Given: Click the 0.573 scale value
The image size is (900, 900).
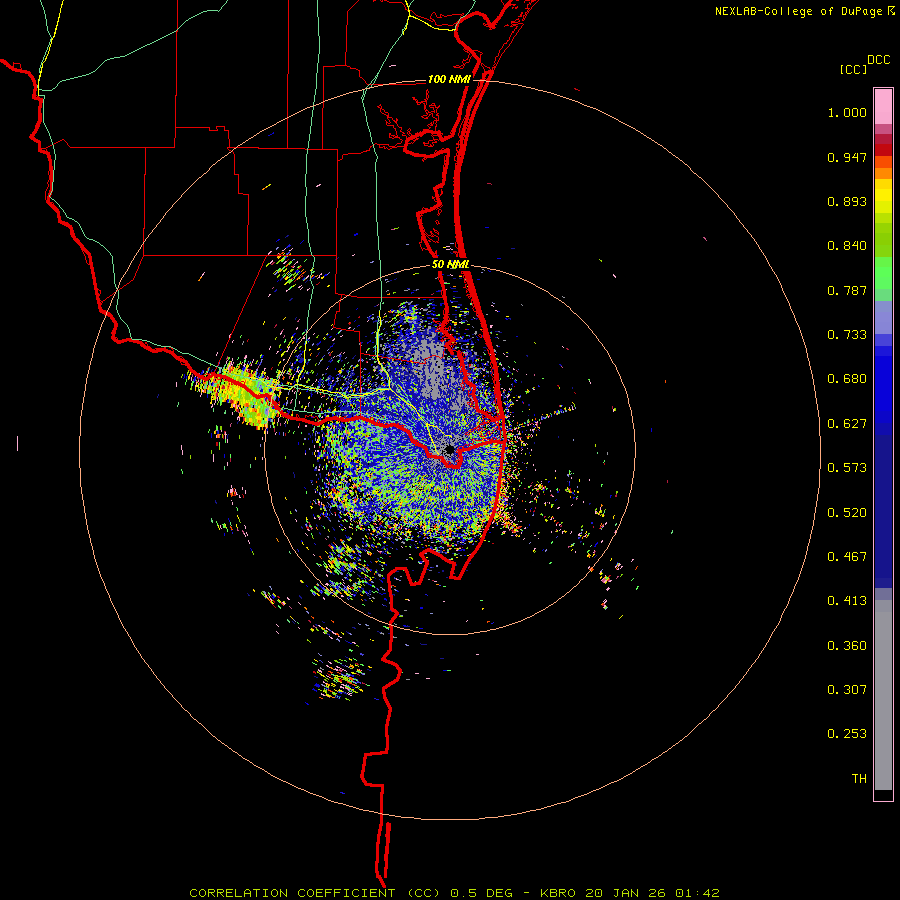Looking at the screenshot, I should pos(847,468).
